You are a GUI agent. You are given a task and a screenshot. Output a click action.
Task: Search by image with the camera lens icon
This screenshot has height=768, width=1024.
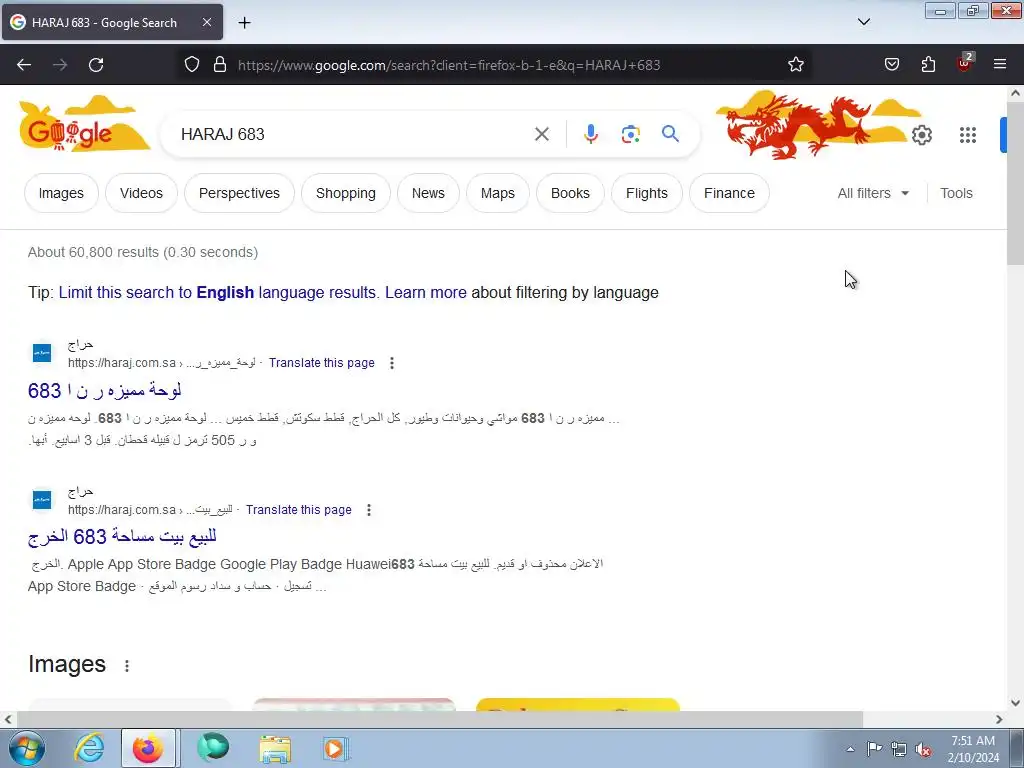coord(630,135)
